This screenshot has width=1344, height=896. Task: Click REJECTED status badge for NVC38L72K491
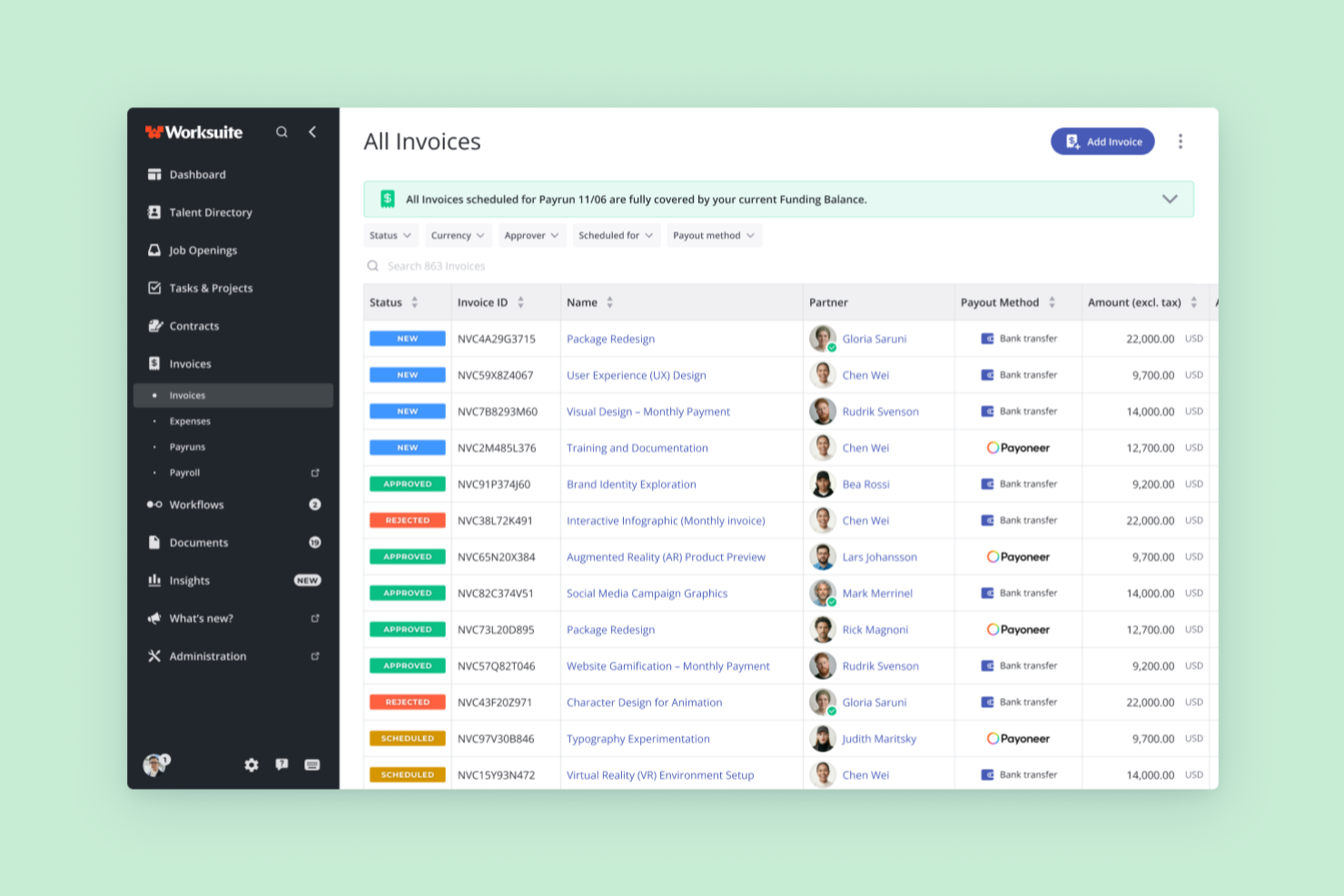coord(408,520)
